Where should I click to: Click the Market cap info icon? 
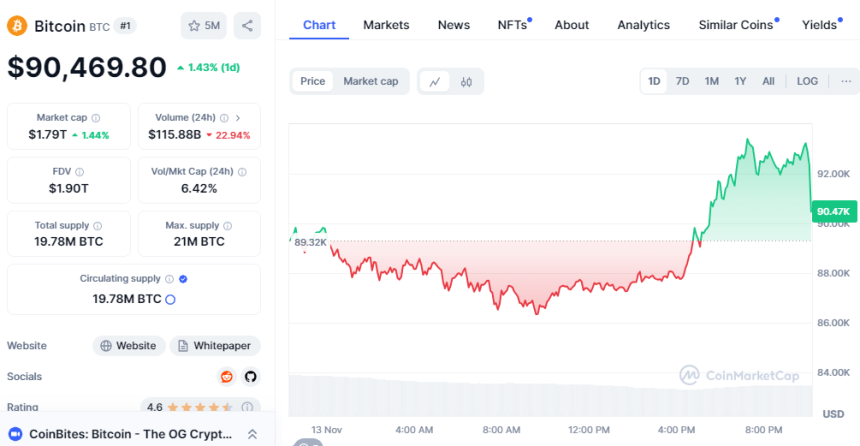[x=99, y=117]
